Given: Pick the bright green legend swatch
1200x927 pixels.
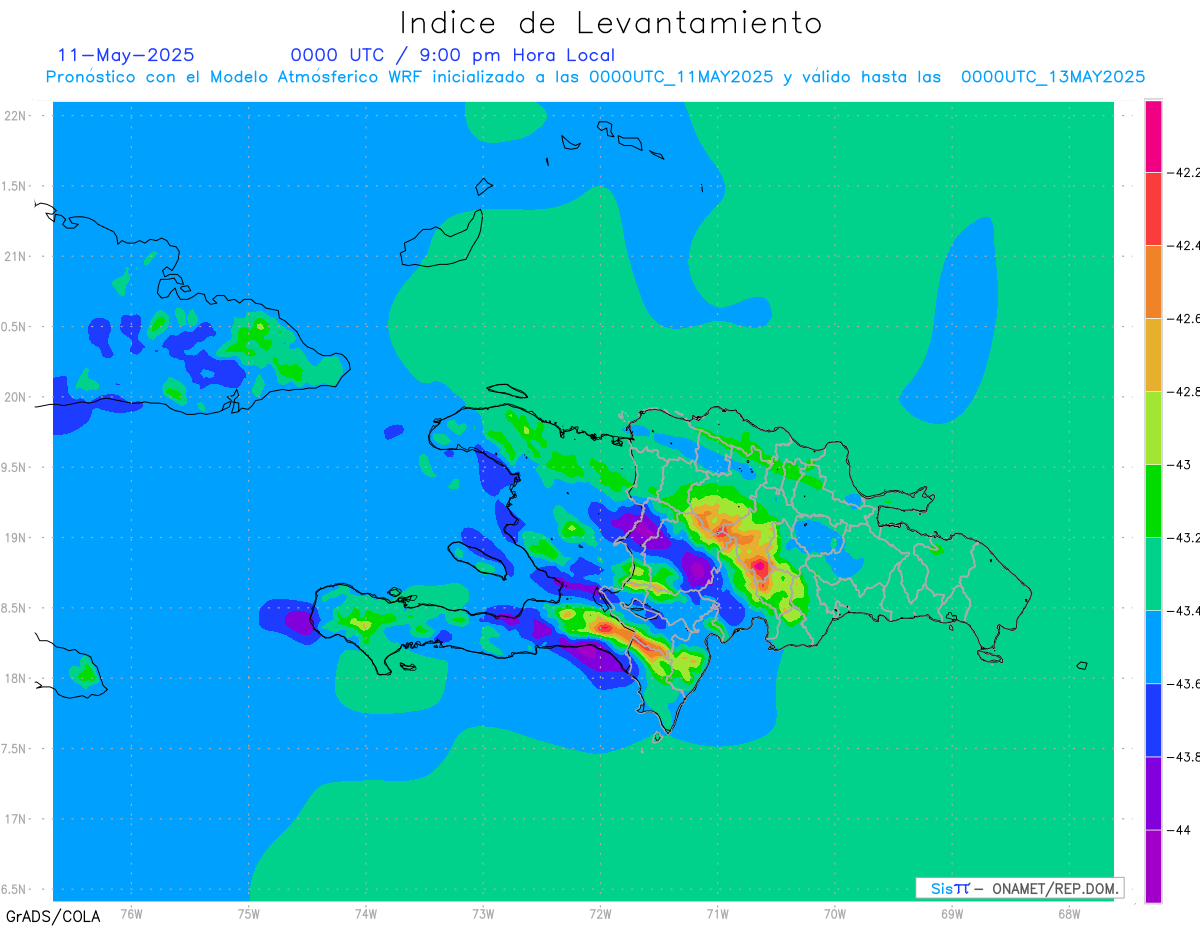Looking at the screenshot, I should pos(1153,501).
